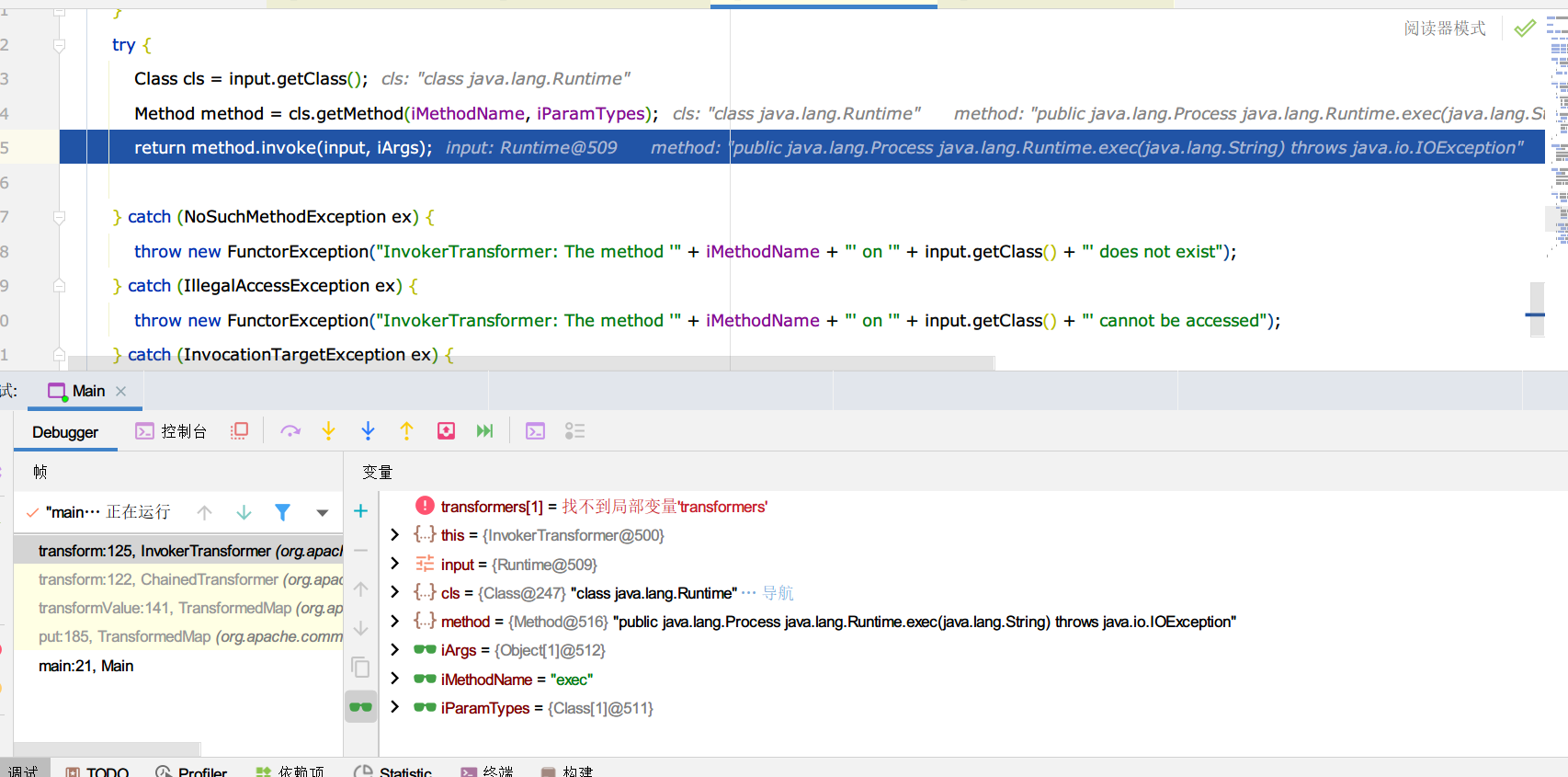The image size is (1568, 777).
Task: Click the transformers[1] error watch entry
Action: pos(604,507)
